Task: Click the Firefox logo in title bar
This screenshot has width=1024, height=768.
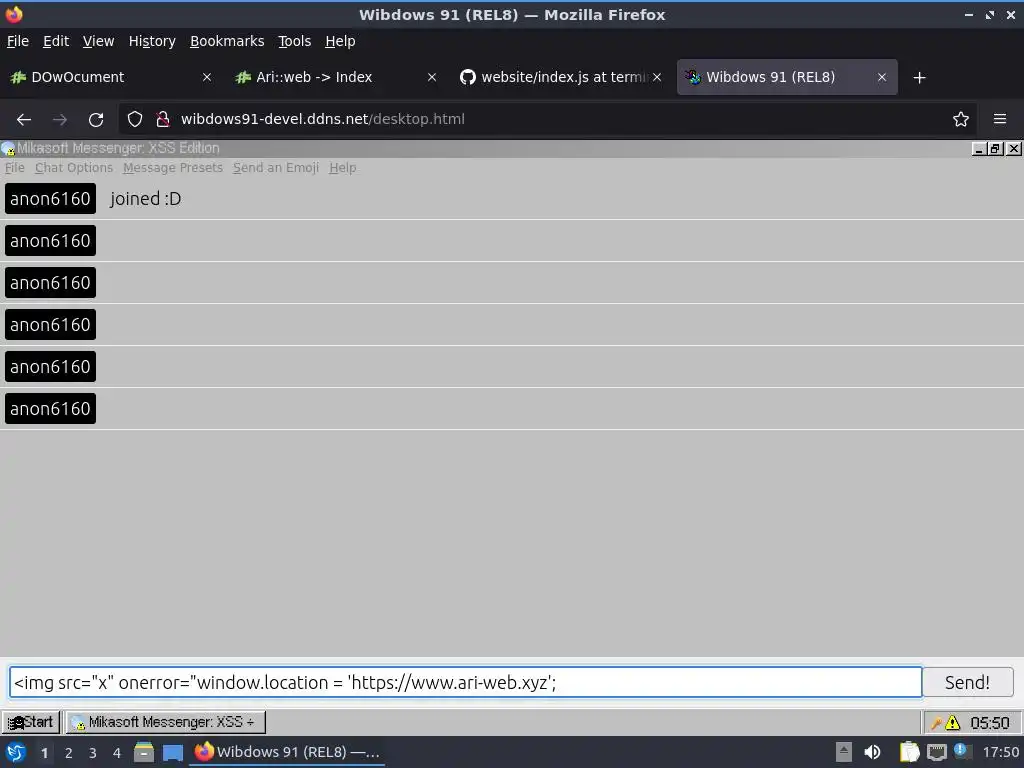Action: (x=14, y=14)
